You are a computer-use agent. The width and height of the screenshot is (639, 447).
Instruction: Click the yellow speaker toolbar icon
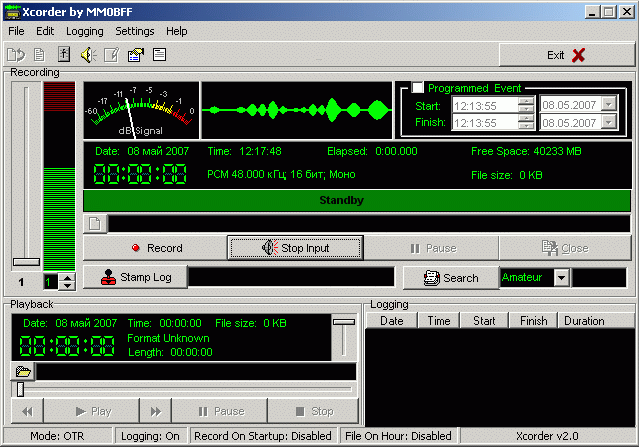[x=88, y=55]
